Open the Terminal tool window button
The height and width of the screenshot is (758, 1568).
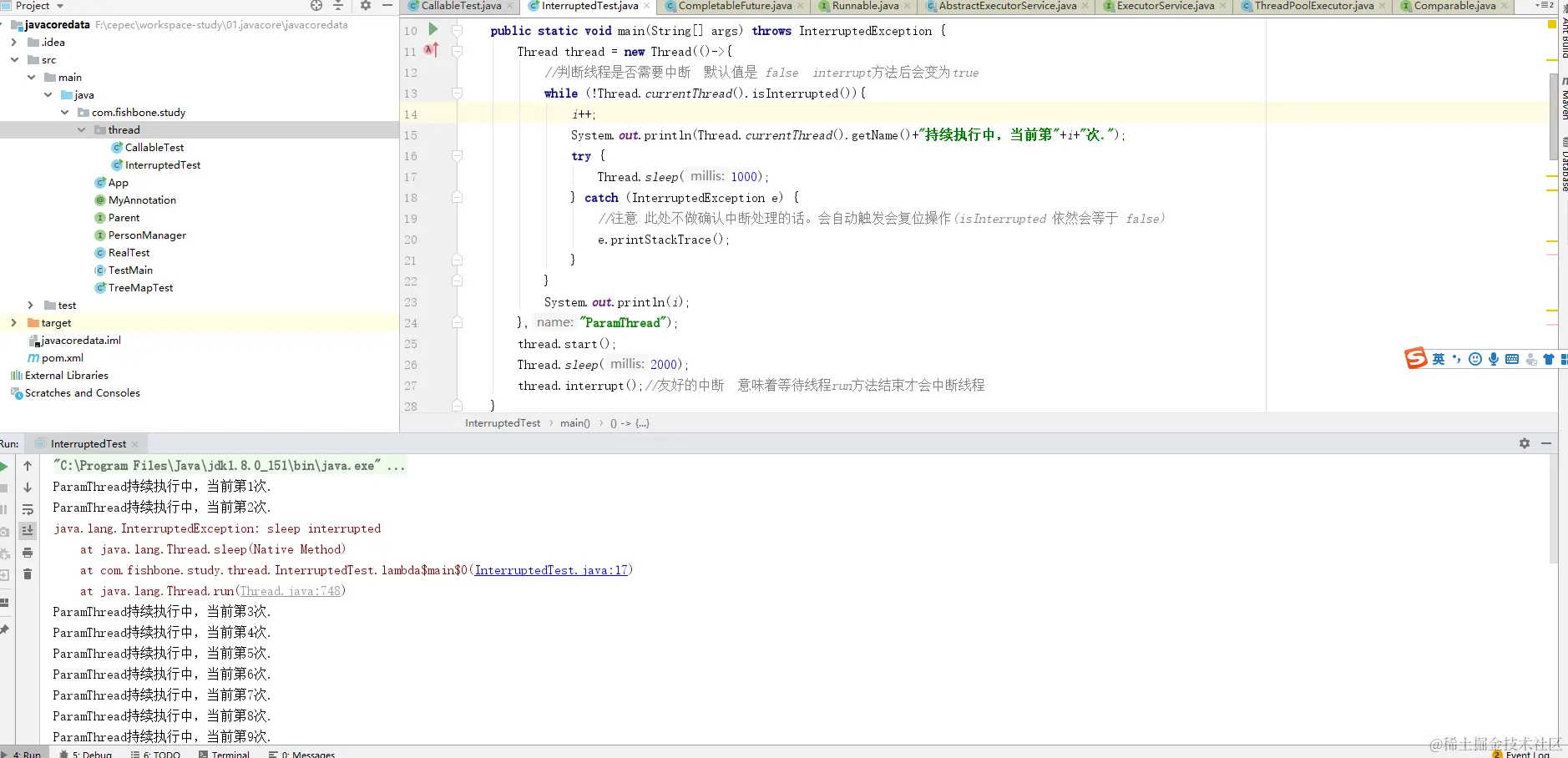tap(225, 754)
